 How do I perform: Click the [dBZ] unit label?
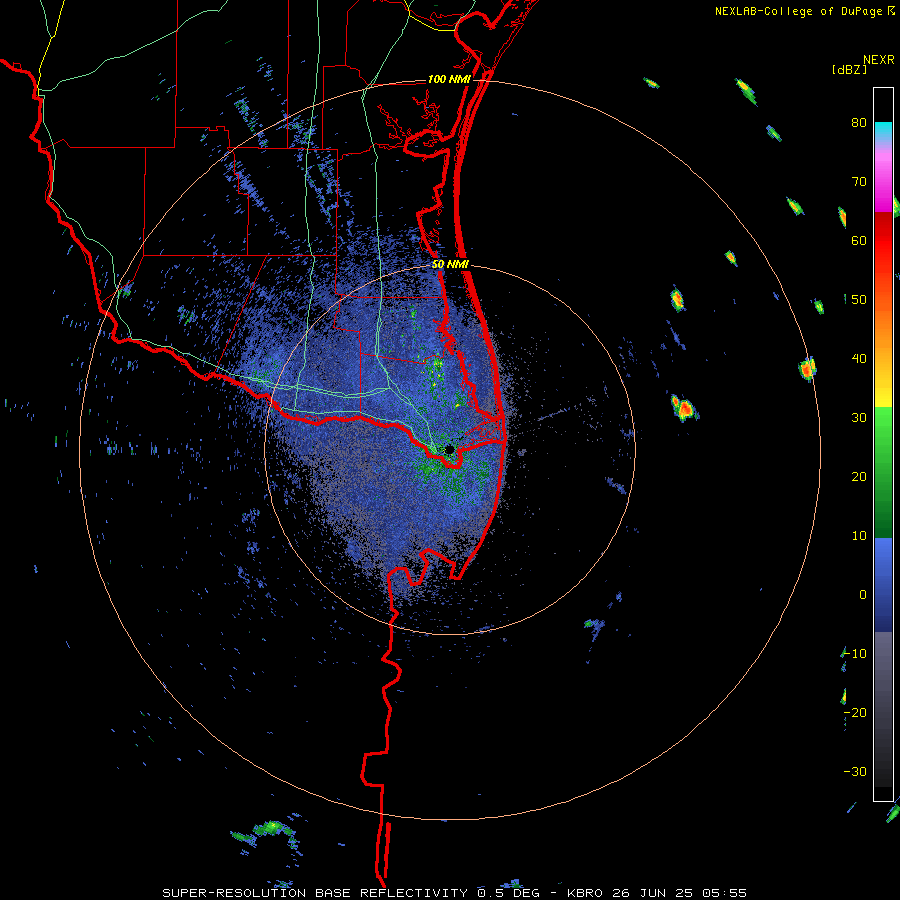click(x=849, y=69)
